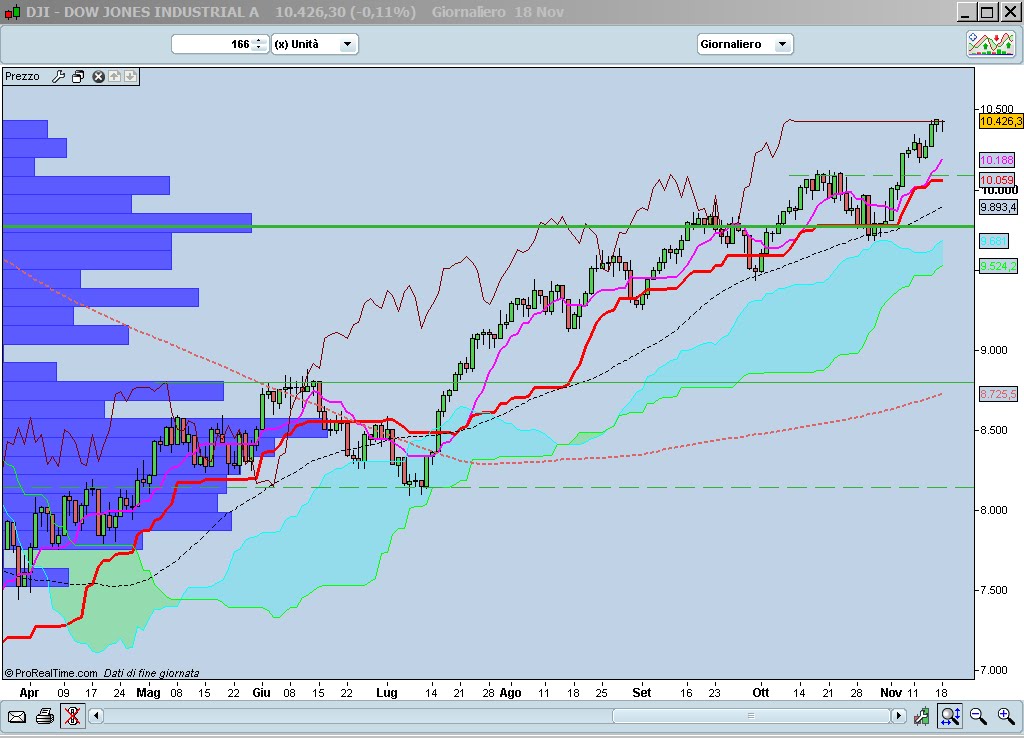This screenshot has width=1024, height=738.
Task: Zoom out with minus magnifier
Action: [978, 716]
